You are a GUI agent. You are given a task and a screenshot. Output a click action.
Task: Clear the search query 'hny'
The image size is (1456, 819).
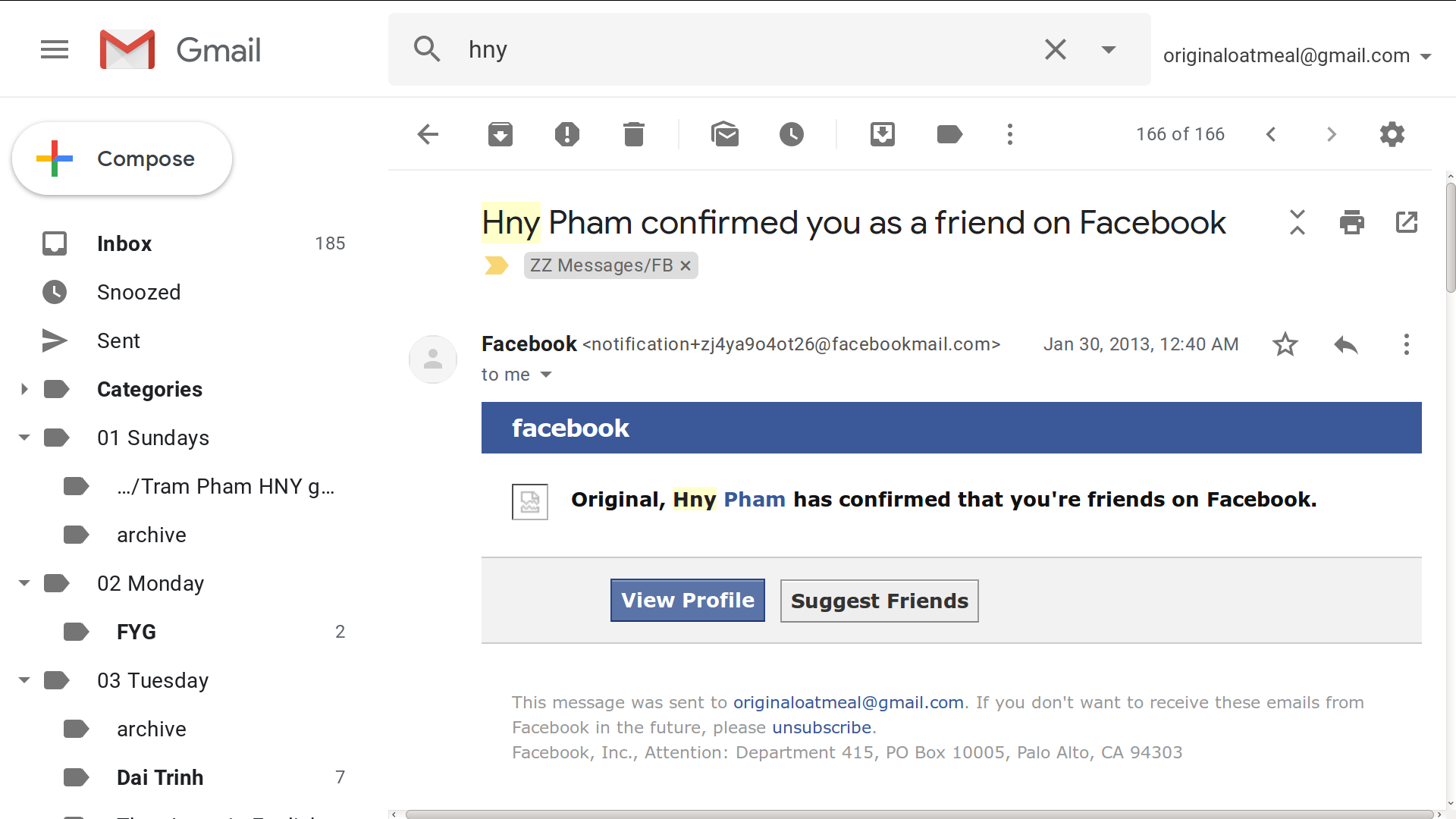click(1056, 49)
